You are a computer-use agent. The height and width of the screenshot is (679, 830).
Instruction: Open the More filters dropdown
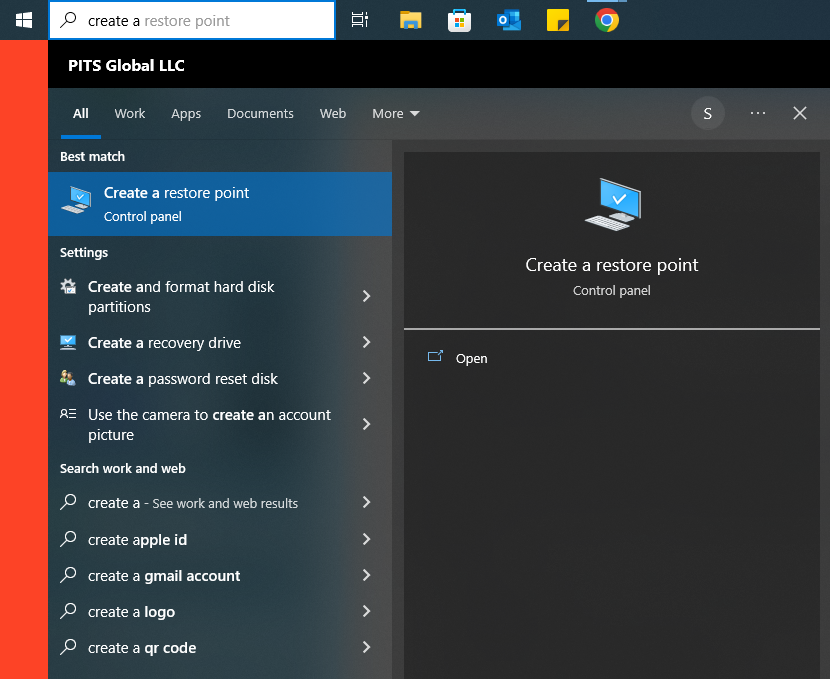(395, 113)
